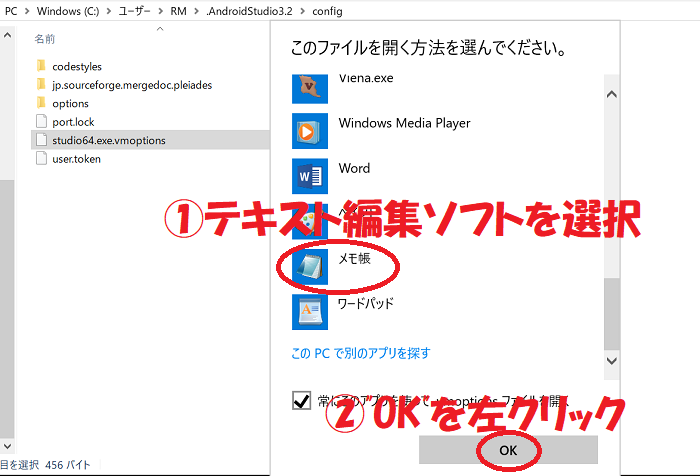Toggle always use this app checkbox
700x476 pixels.
[301, 400]
